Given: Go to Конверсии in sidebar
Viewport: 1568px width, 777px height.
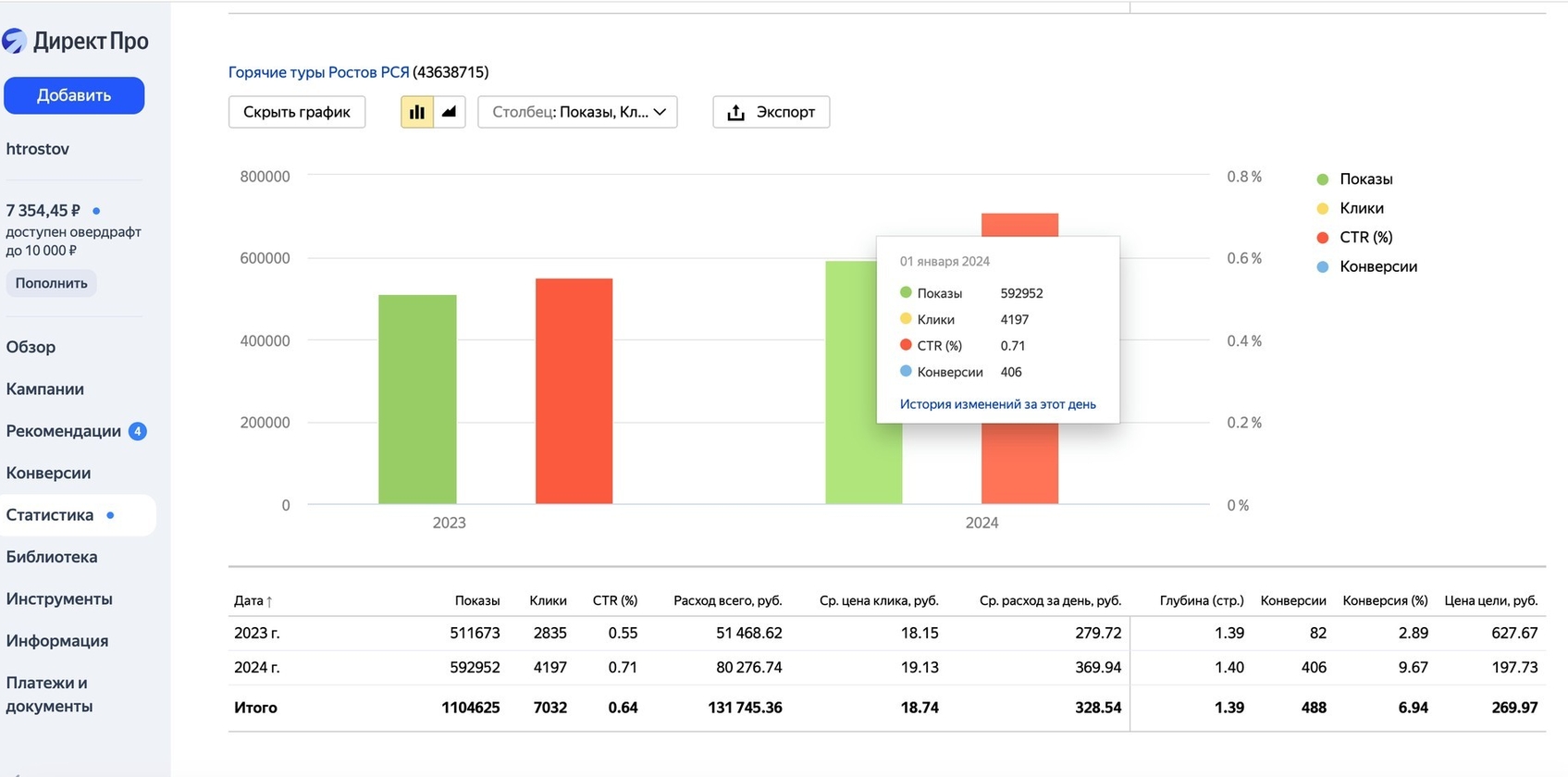Looking at the screenshot, I should point(48,473).
